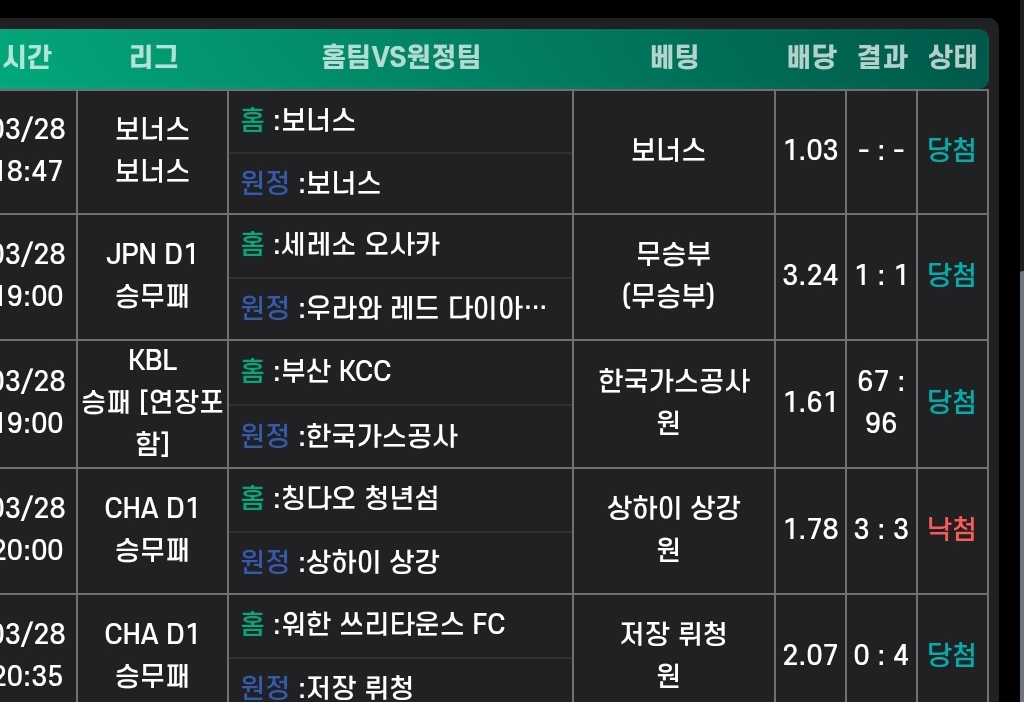The height and width of the screenshot is (702, 1024).
Task: Select home team 워한 쓰리타운스 FC
Action: coord(389,624)
